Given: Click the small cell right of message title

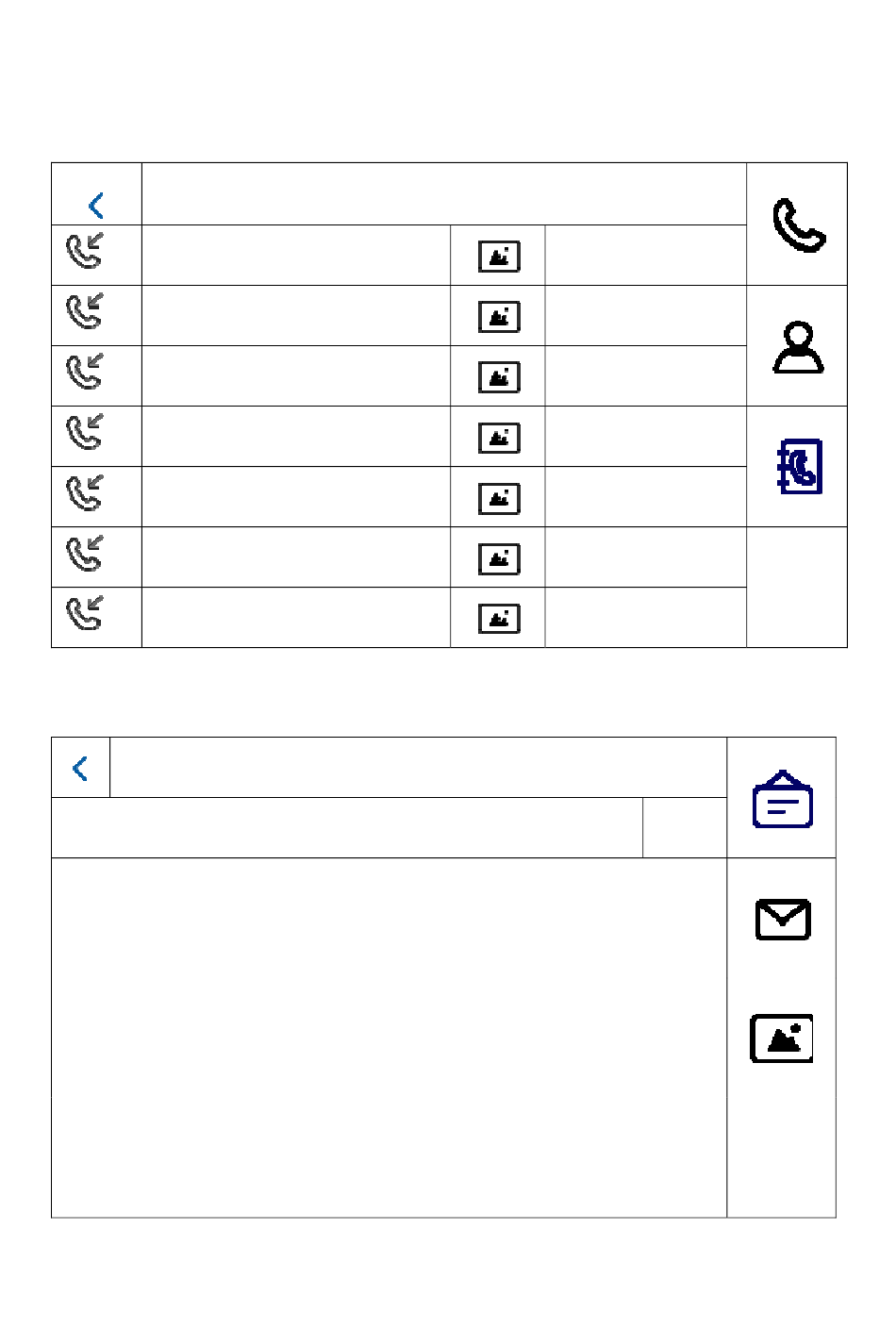Looking at the screenshot, I should (x=685, y=828).
